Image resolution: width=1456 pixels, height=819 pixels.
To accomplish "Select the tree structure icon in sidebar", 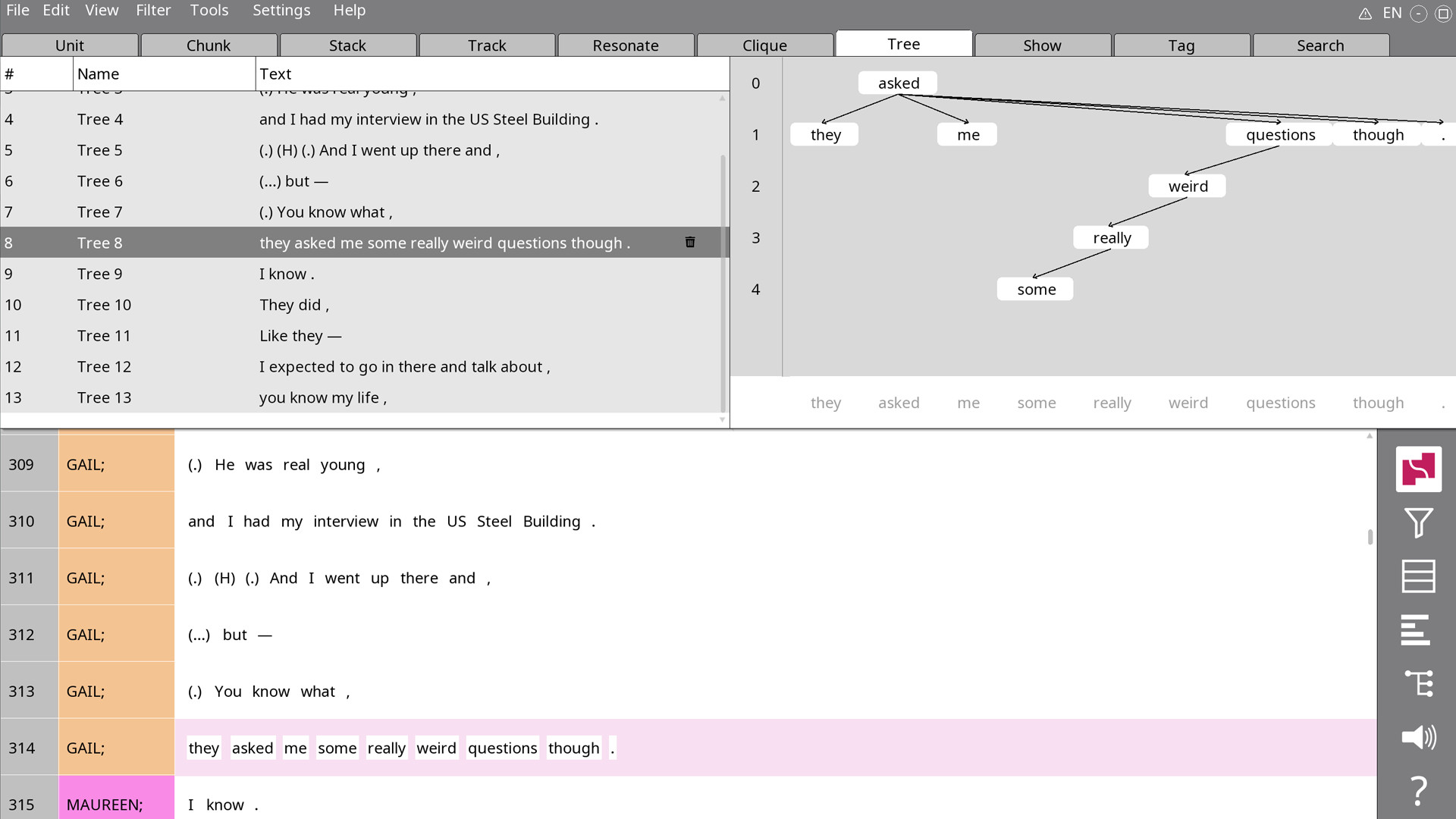I will coord(1420,683).
